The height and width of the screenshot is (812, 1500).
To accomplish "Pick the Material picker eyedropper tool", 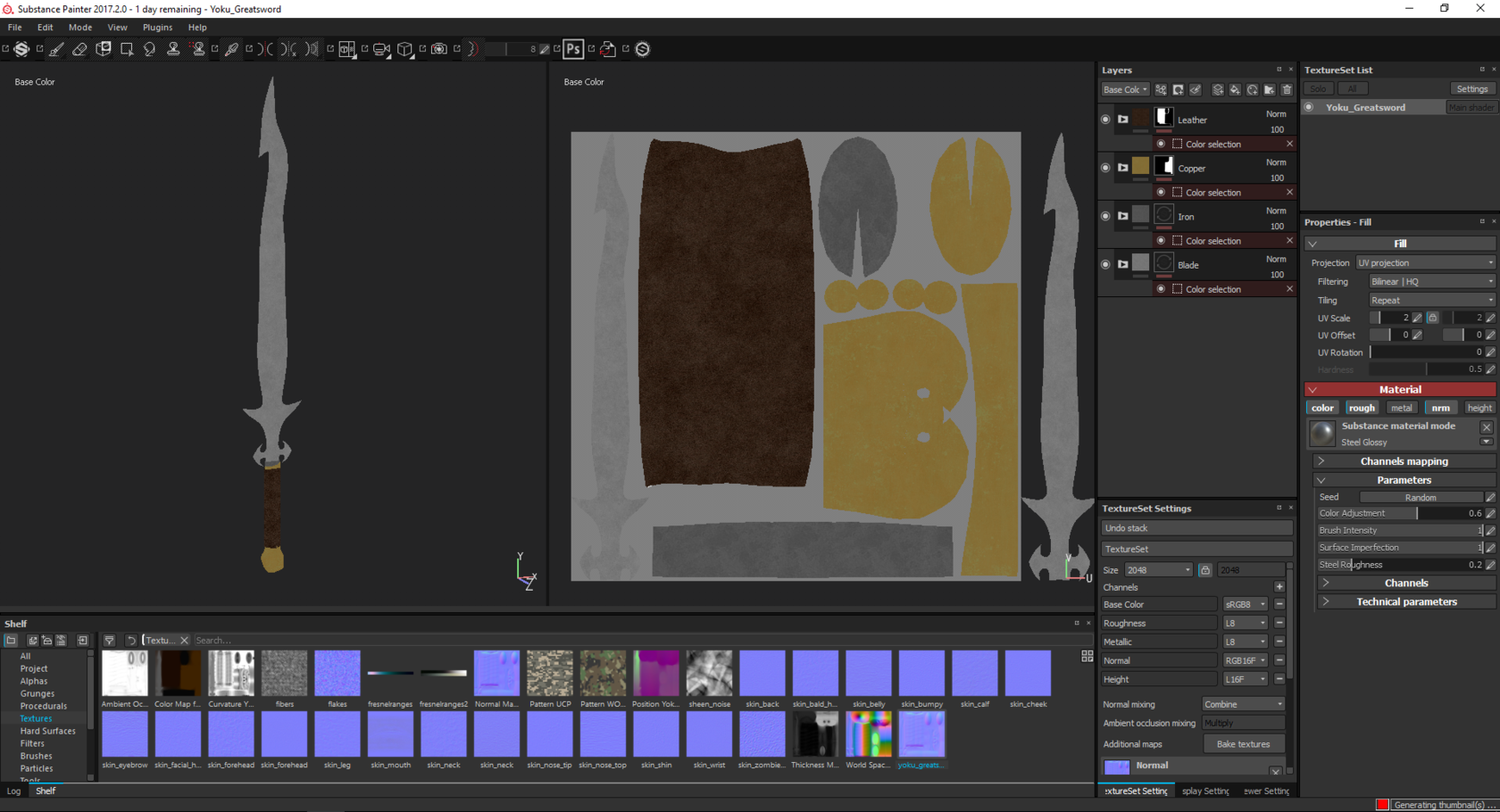I will pos(231,49).
